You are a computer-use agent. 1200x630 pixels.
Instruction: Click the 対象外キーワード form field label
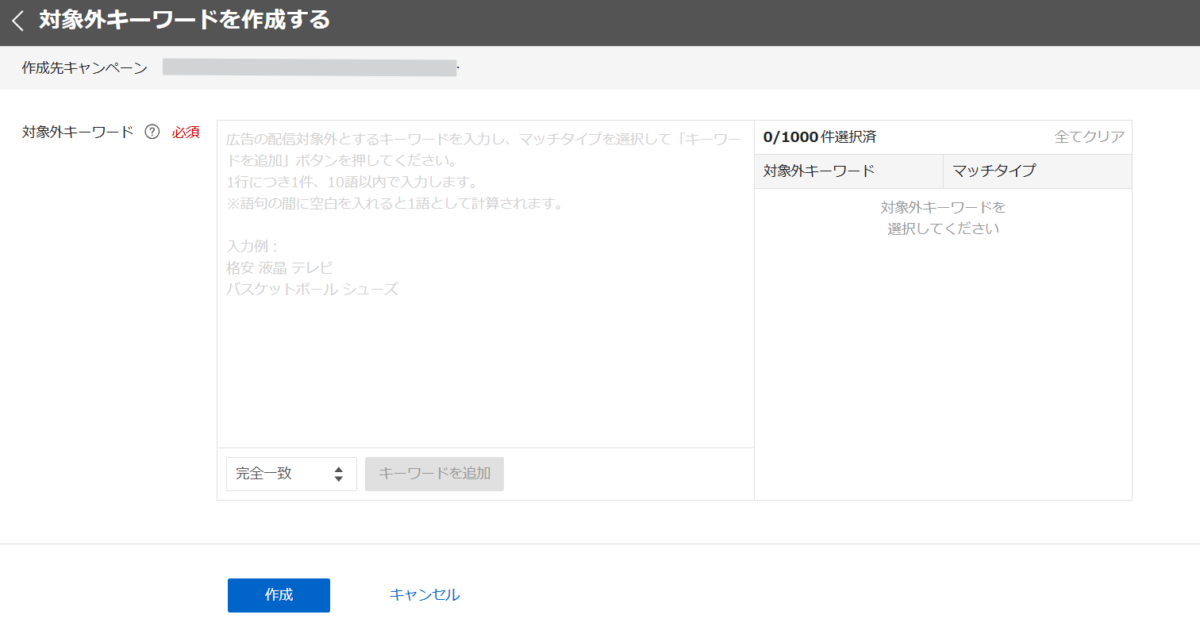coord(78,132)
